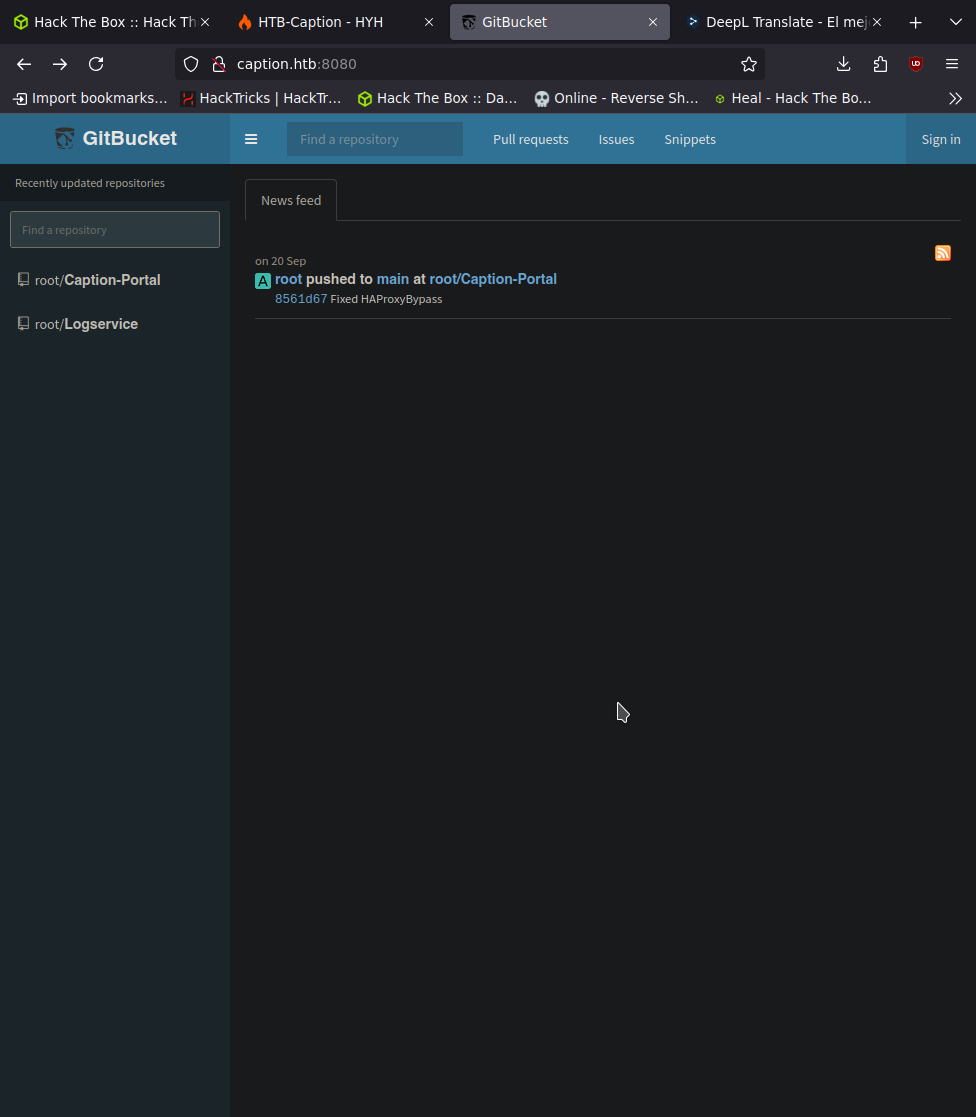The image size is (976, 1117).
Task: Click the GitBucket logo icon
Action: (x=65, y=139)
